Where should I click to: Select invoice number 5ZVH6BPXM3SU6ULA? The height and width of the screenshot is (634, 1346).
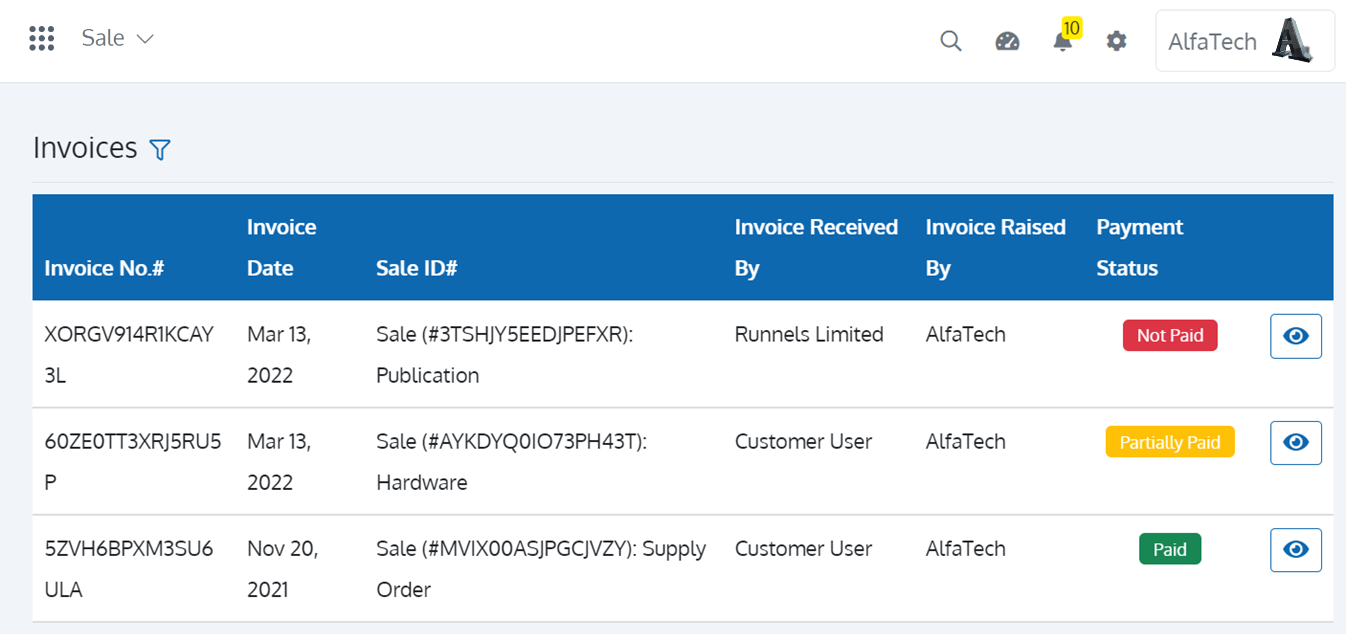[x=129, y=569]
